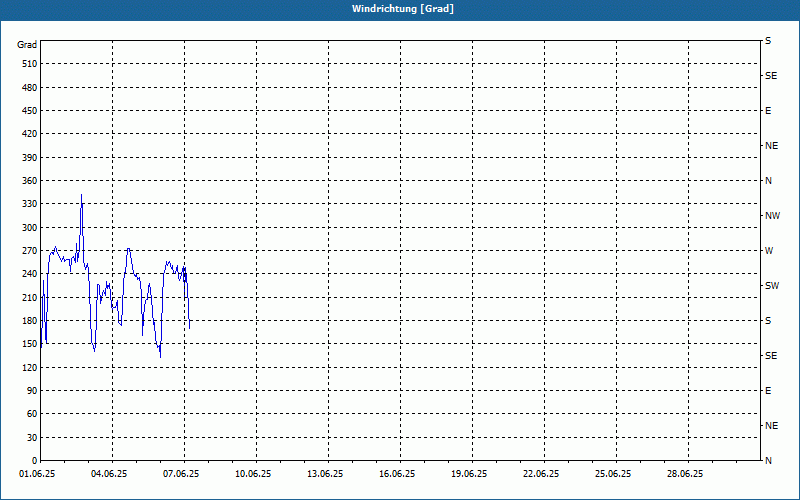Click the 300 degree axis label

[29, 228]
